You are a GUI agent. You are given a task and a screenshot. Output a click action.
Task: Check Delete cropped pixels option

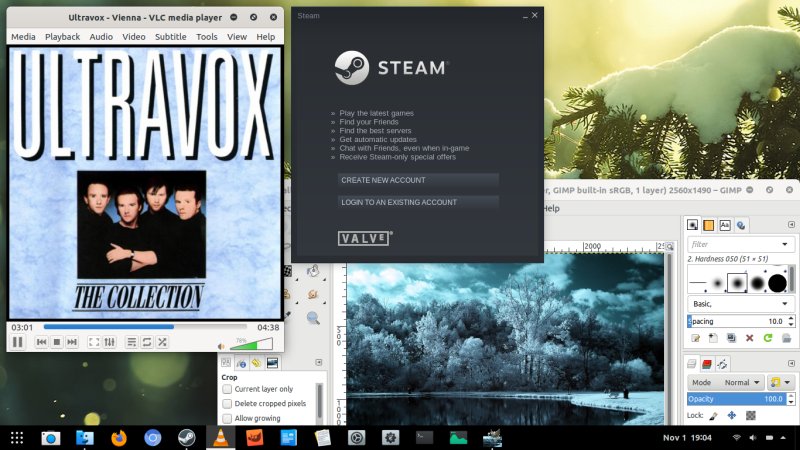click(x=227, y=403)
